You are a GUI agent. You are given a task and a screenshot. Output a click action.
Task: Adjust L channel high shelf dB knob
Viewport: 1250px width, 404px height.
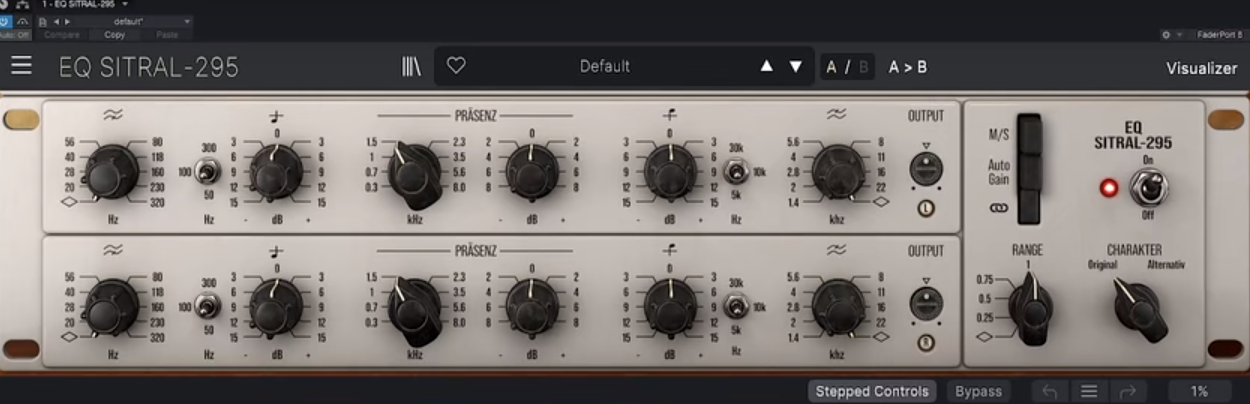tap(670, 171)
